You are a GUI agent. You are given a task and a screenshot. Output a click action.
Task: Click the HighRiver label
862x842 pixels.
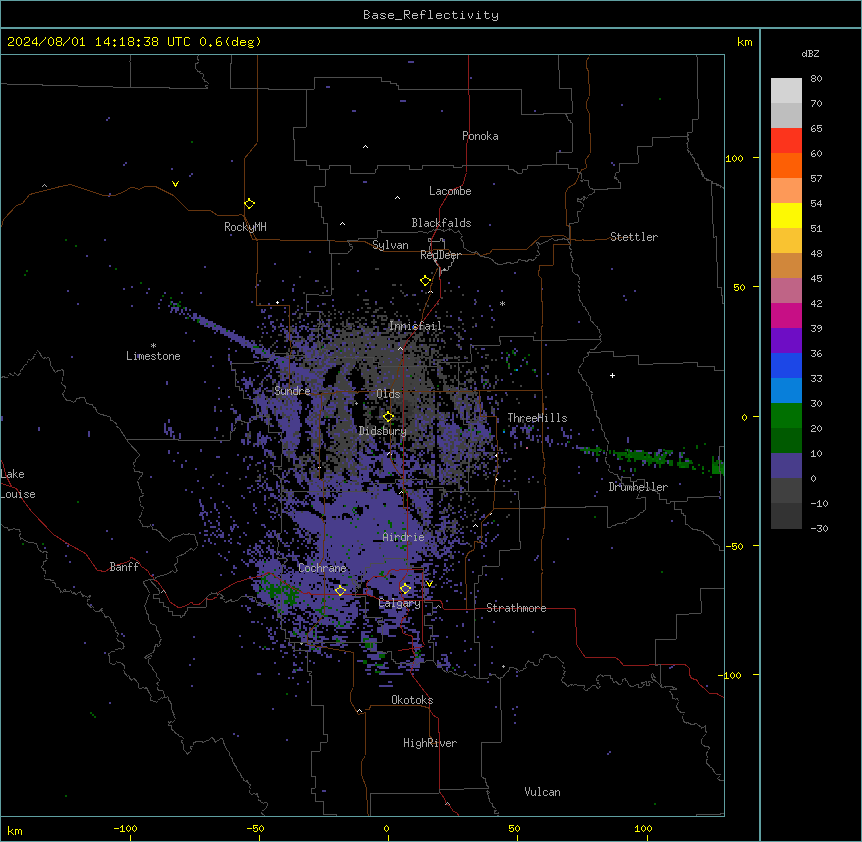[430, 743]
